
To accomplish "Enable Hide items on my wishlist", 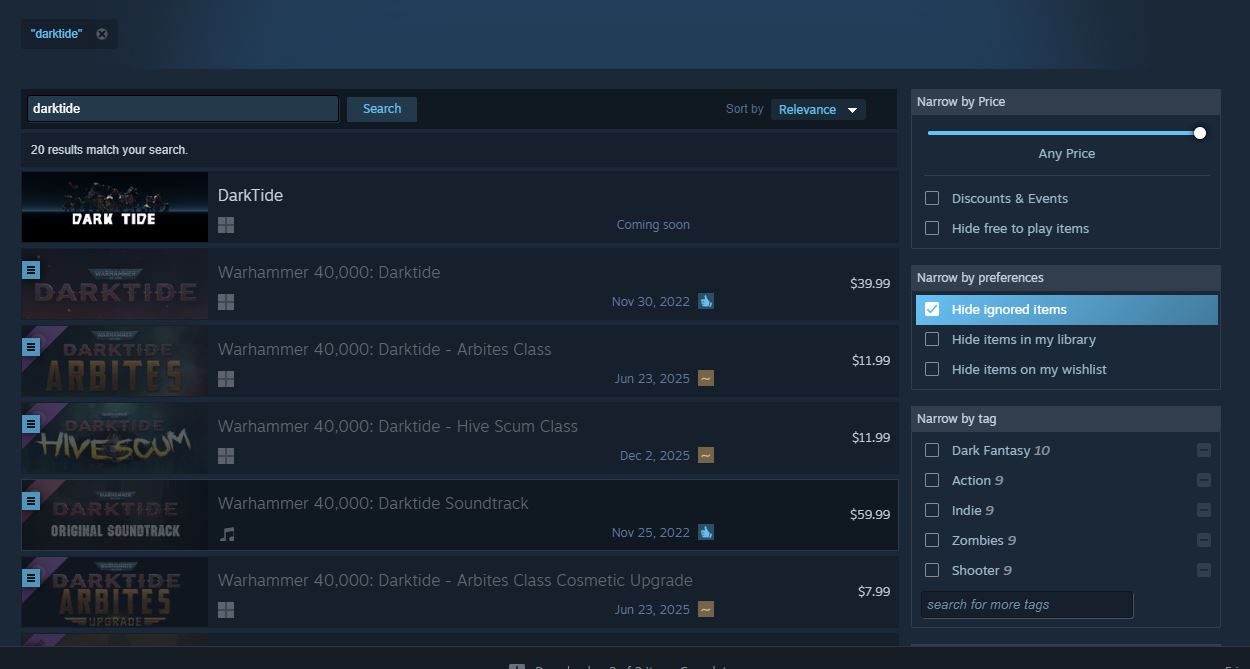I will pyautogui.click(x=932, y=369).
